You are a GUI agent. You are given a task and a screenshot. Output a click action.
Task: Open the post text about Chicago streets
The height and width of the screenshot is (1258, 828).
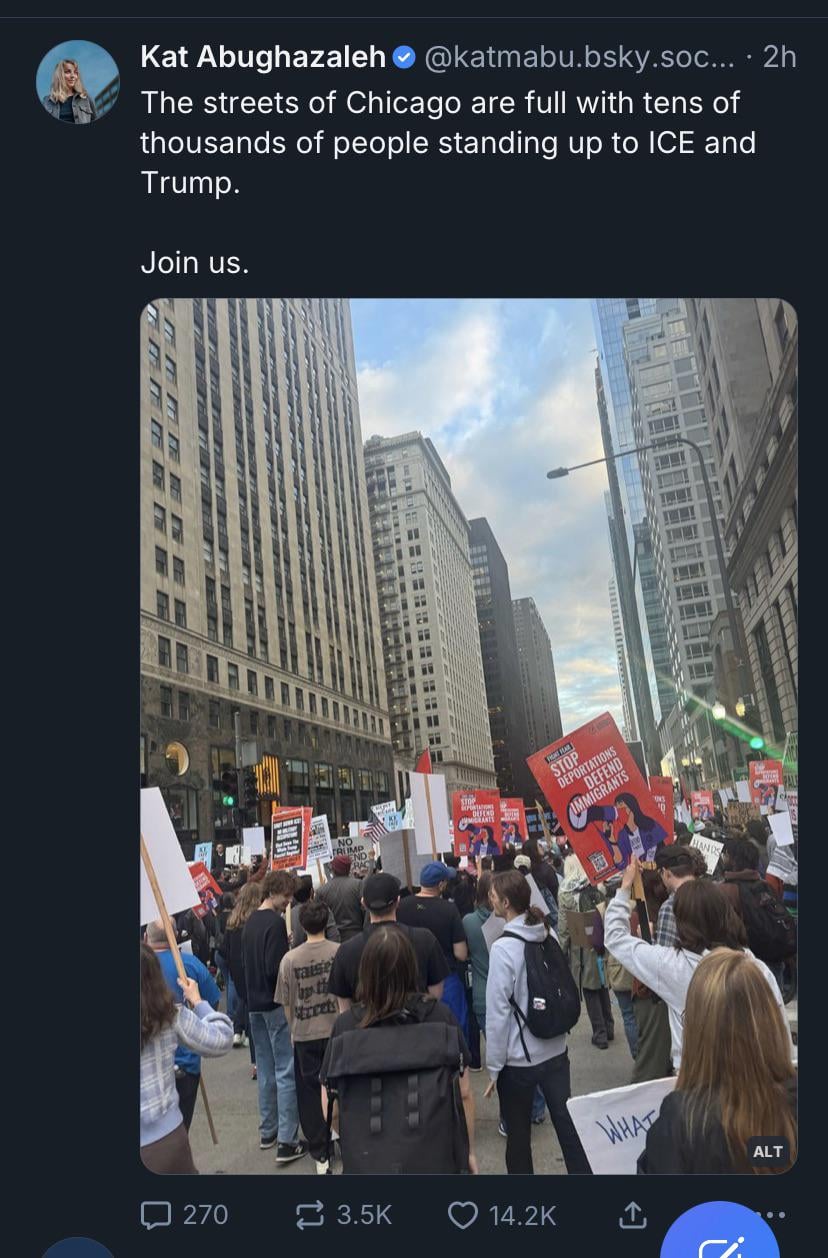(448, 143)
